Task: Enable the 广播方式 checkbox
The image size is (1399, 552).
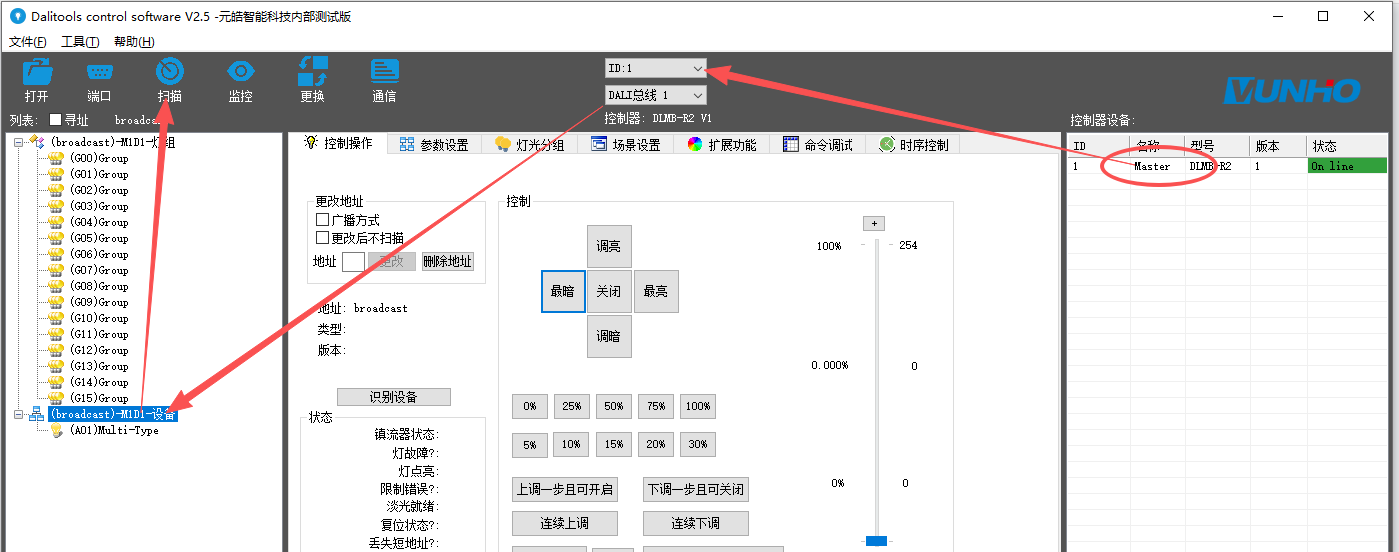Action: (322, 220)
